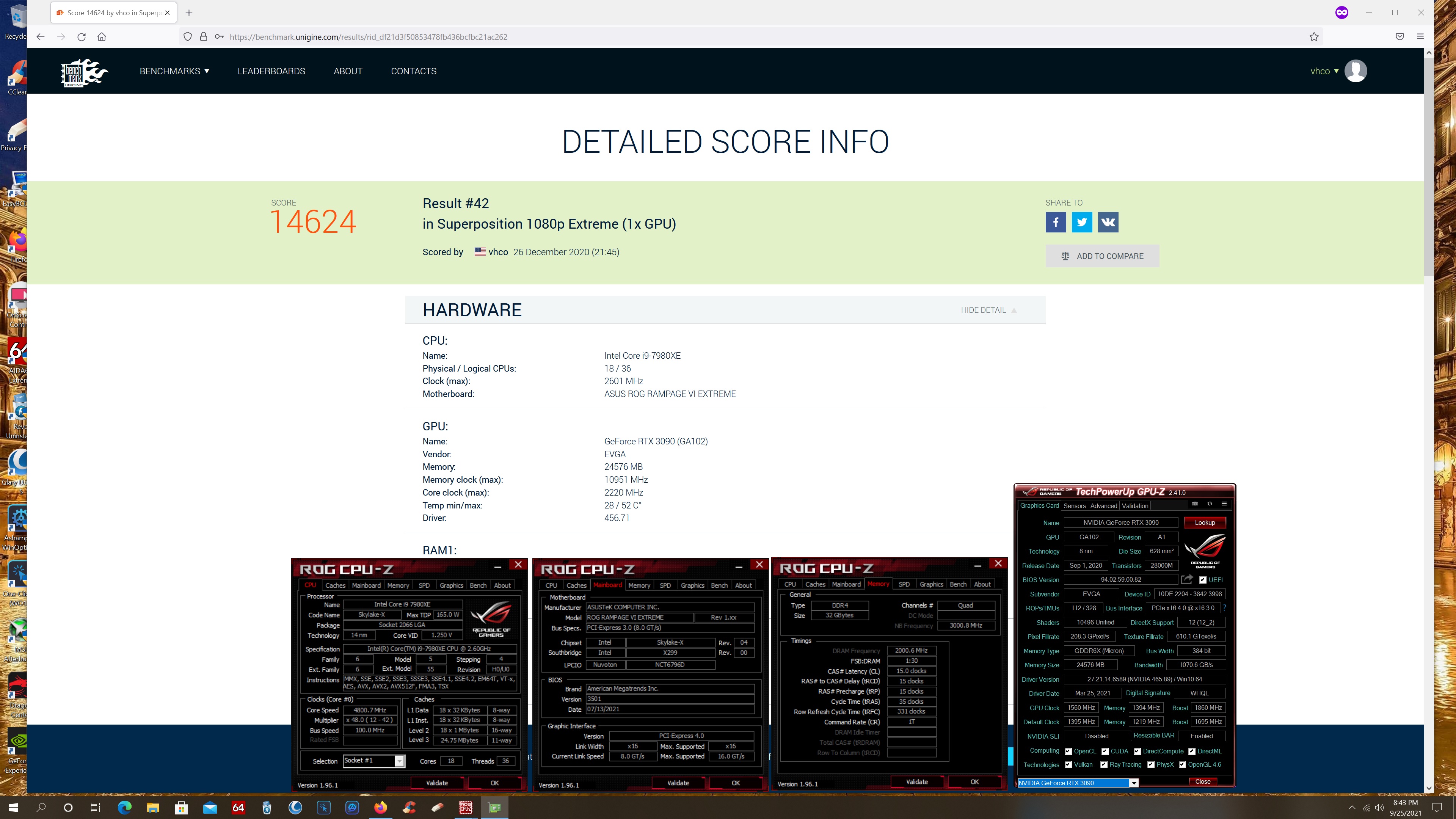Click the Bus Interface question mark

coord(1224,607)
